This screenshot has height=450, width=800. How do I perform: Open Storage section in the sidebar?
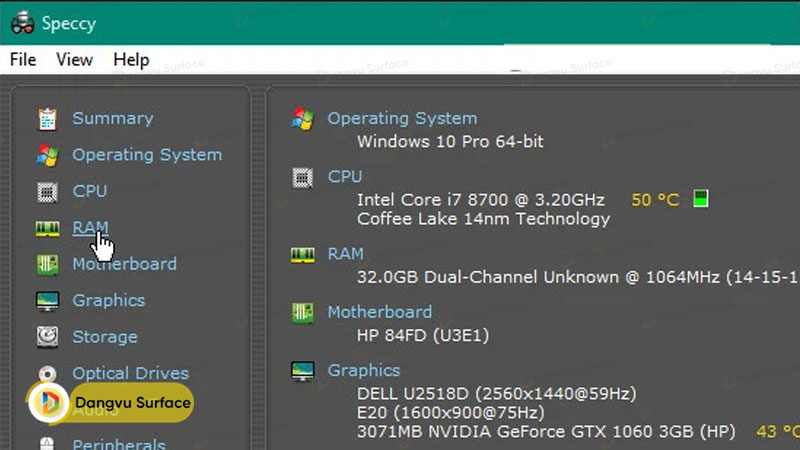click(x=105, y=337)
